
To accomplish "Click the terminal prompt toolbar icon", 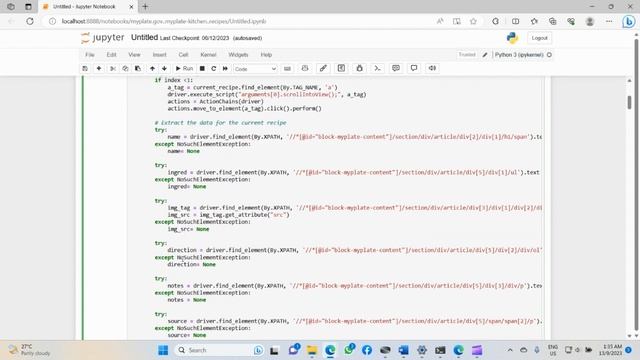I will click(x=378, y=69).
